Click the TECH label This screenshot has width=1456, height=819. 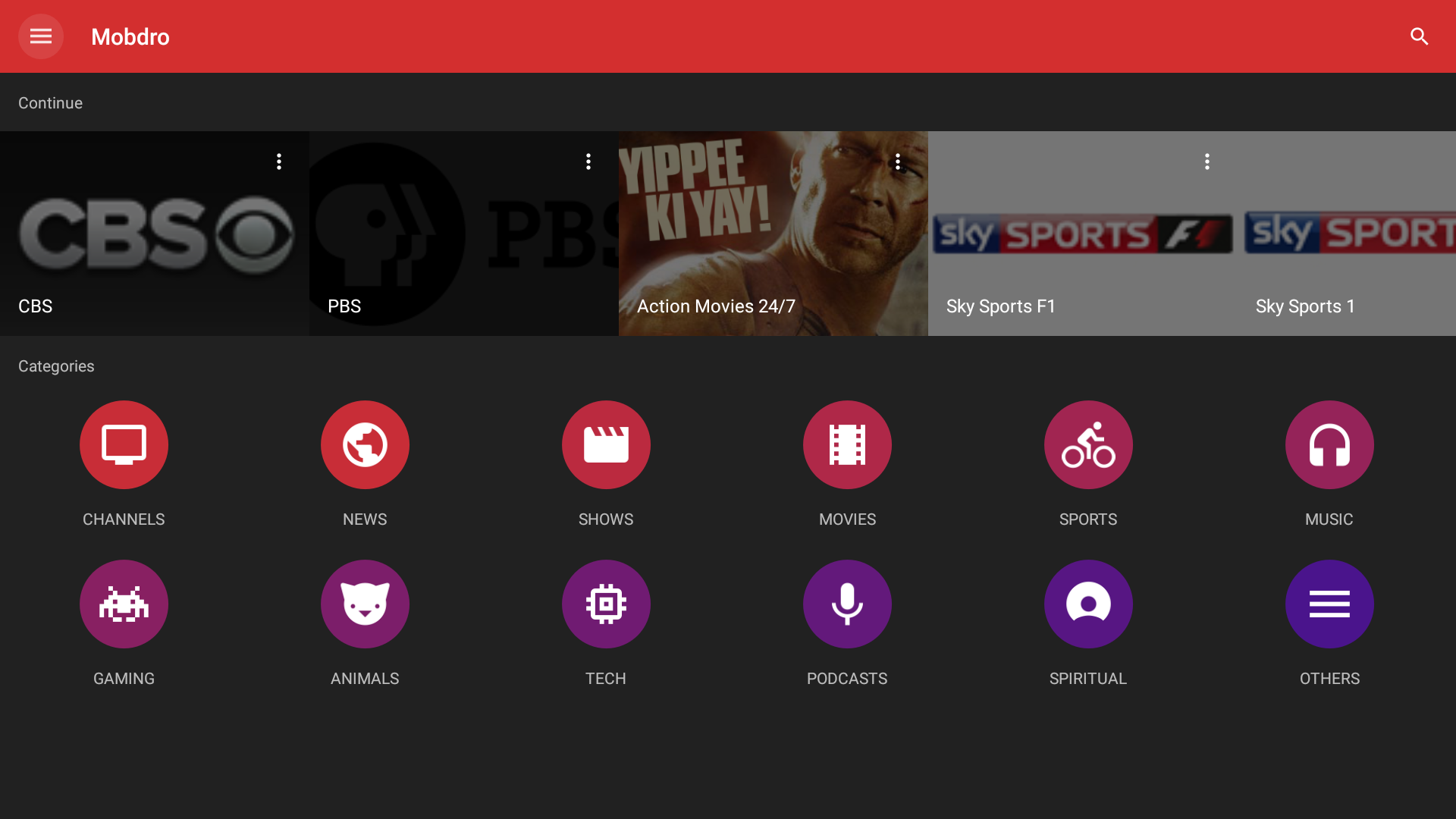pos(606,679)
